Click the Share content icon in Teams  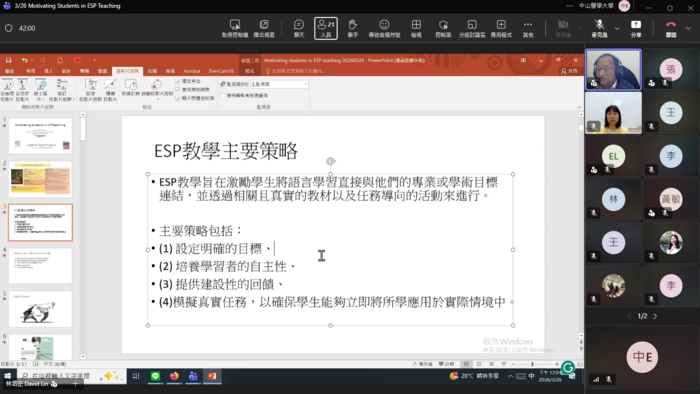click(636, 28)
